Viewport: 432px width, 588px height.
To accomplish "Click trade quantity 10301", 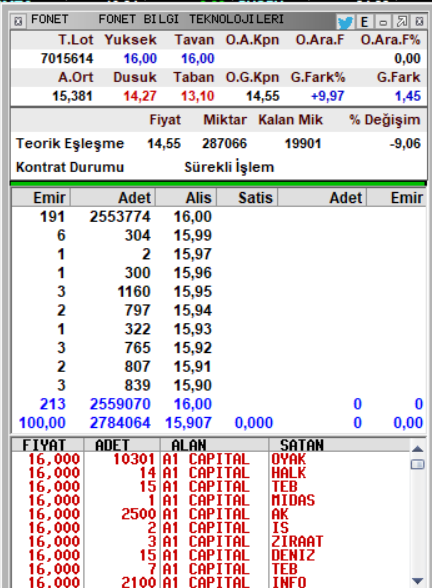I will click(x=134, y=459).
